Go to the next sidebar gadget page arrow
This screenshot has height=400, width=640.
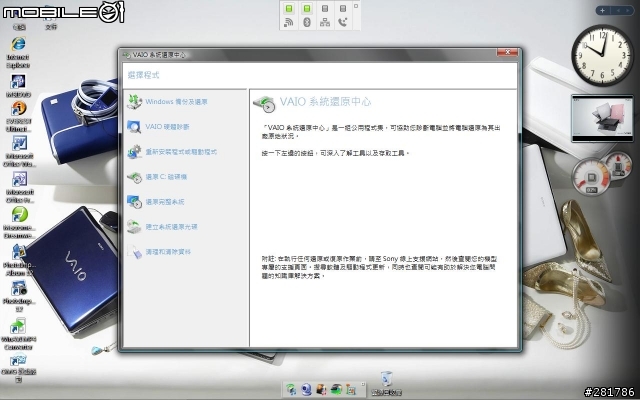tap(627, 11)
